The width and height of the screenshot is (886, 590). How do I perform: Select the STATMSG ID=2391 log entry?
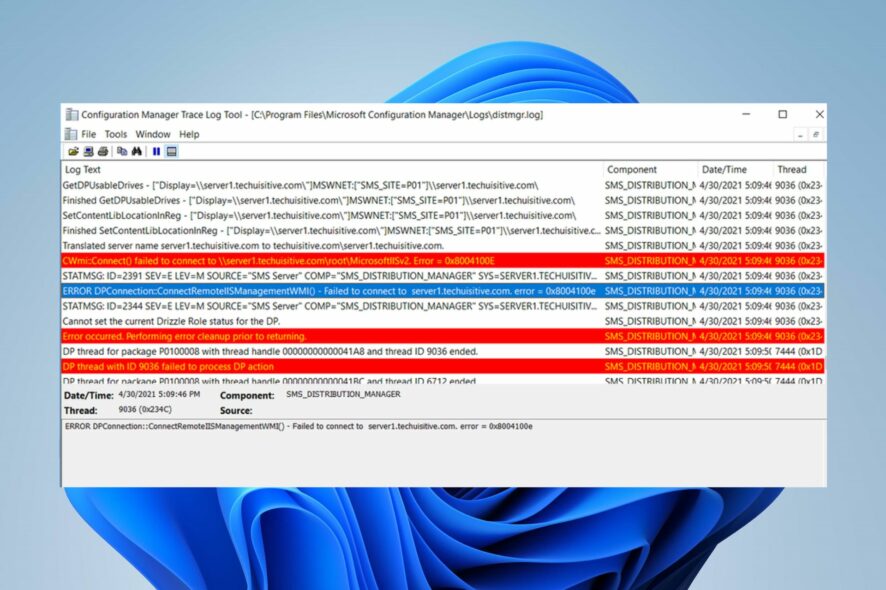coord(300,276)
